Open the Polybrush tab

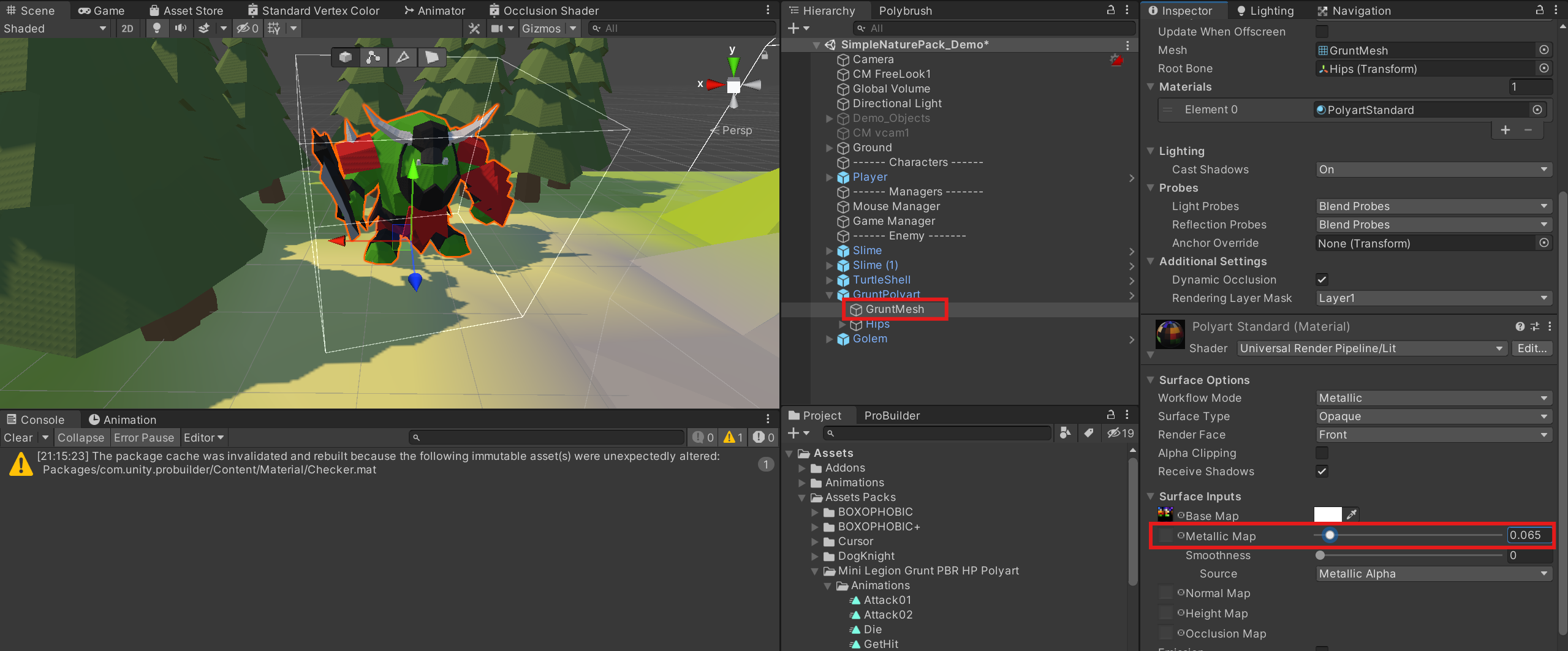pyautogui.click(x=905, y=10)
